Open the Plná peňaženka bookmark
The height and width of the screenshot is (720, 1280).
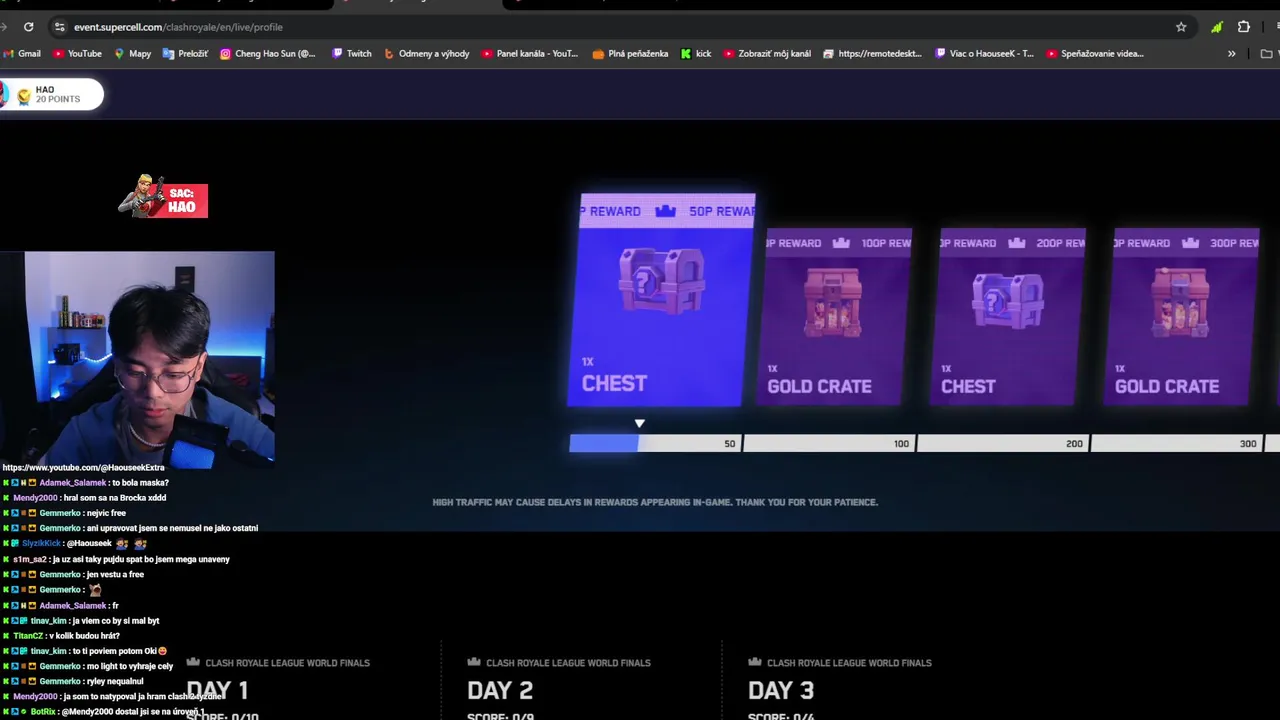point(631,54)
